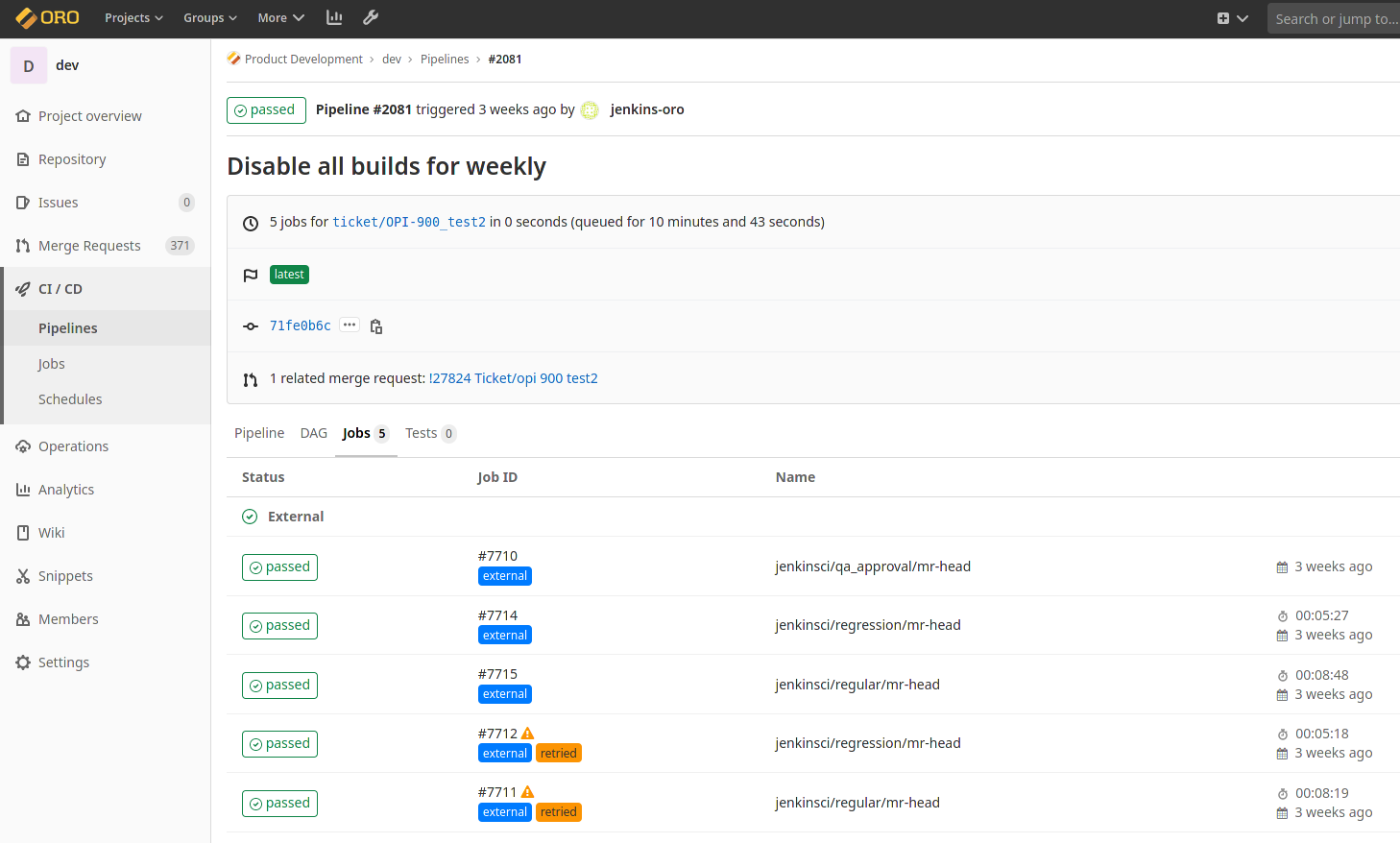
Task: Click jenkins-oro avatar icon
Action: coord(590,110)
